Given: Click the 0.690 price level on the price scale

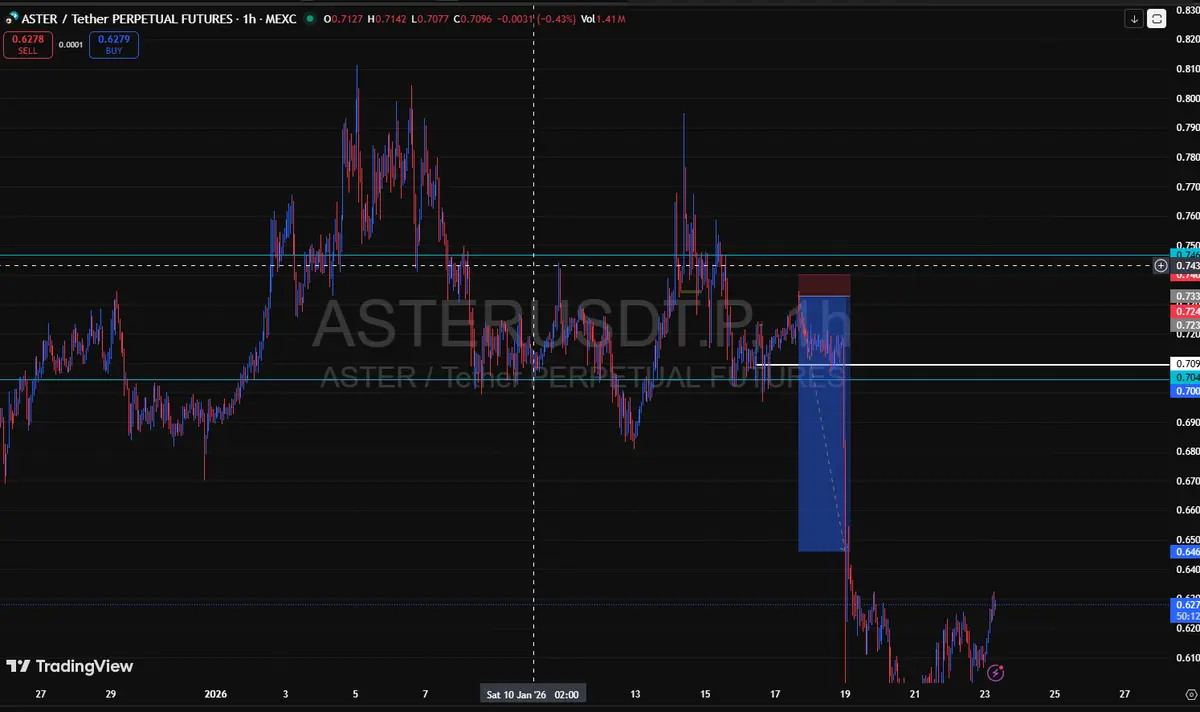Looking at the screenshot, I should pos(1186,422).
